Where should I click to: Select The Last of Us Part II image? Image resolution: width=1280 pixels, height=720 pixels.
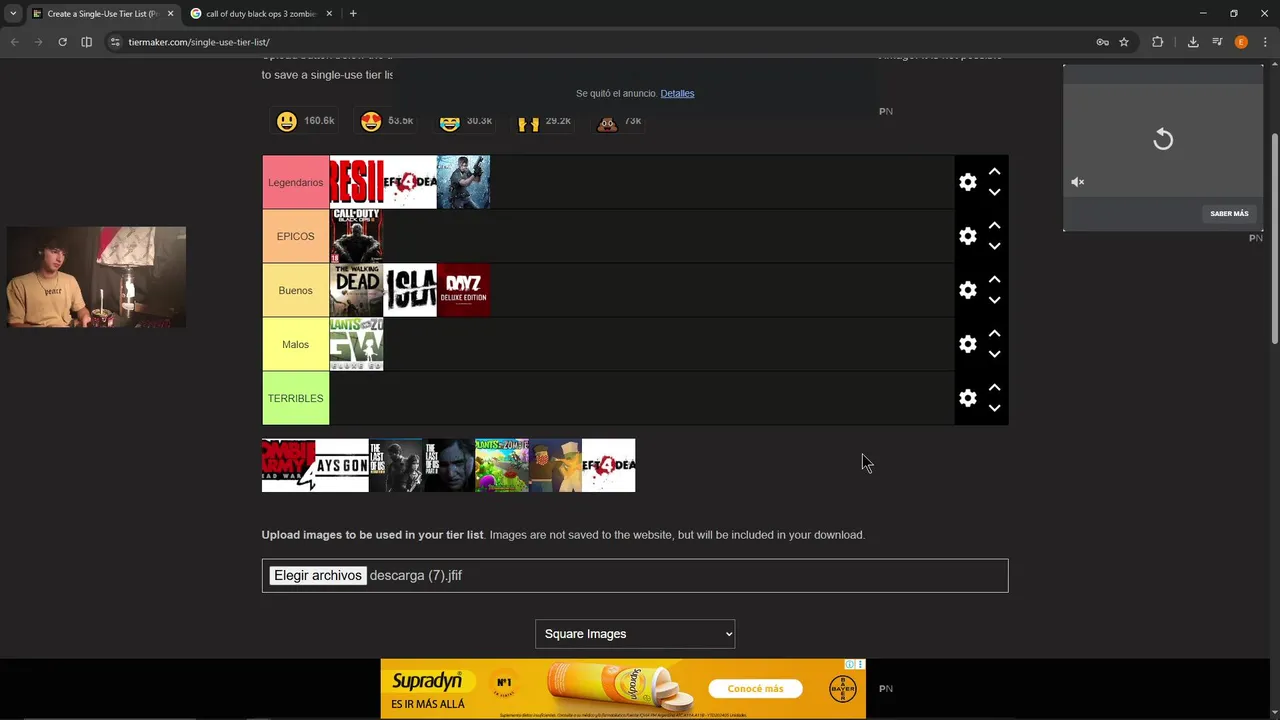(448, 465)
